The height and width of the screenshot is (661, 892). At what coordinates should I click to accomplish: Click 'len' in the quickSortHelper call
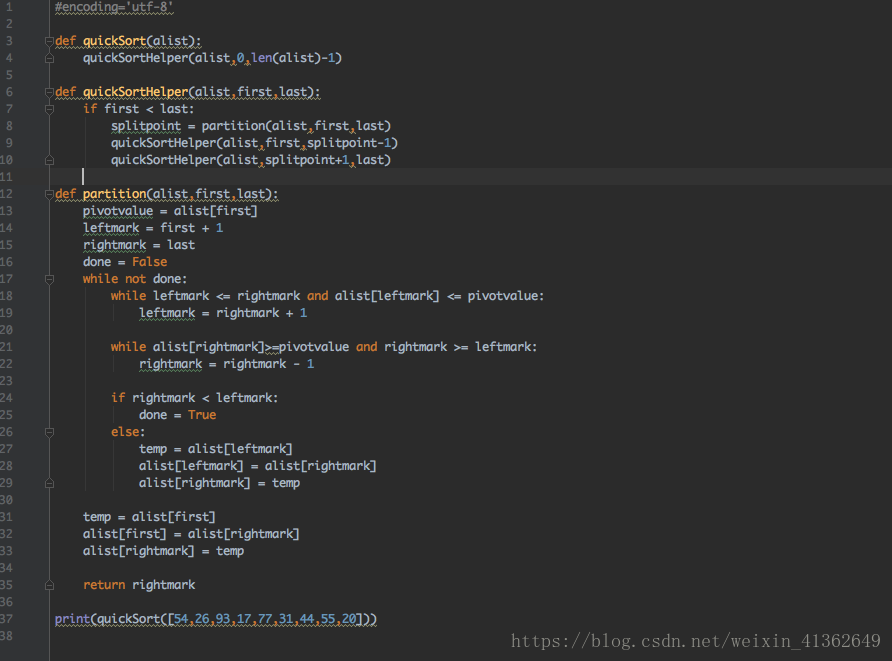click(262, 58)
